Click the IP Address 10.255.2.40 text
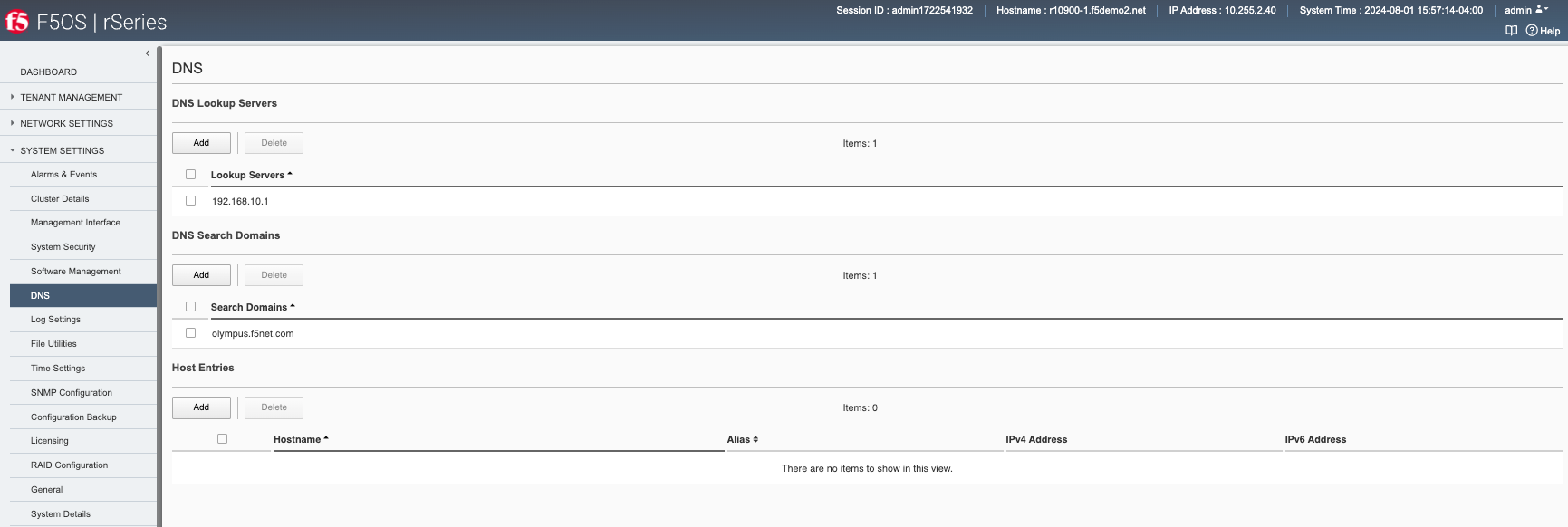Image resolution: width=1568 pixels, height=527 pixels. [x=1222, y=10]
